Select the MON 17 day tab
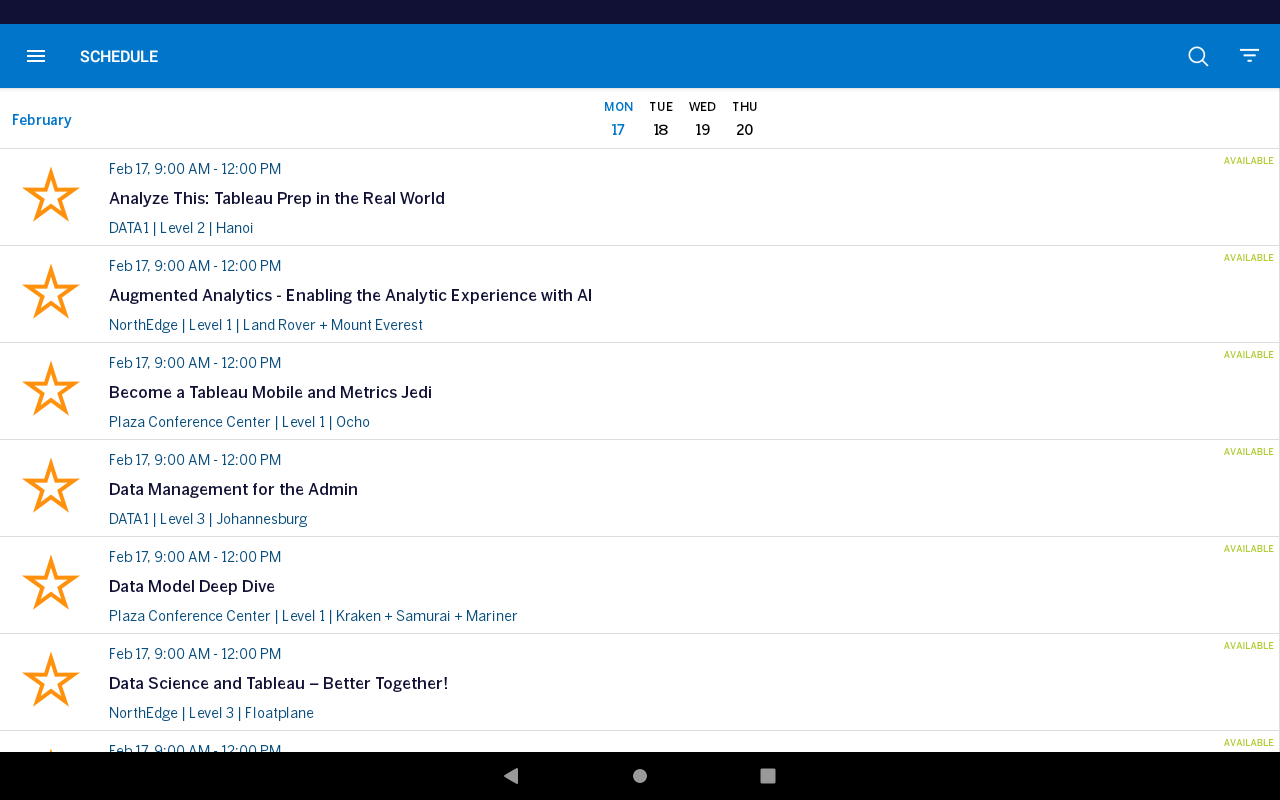1280x800 pixels. point(618,118)
